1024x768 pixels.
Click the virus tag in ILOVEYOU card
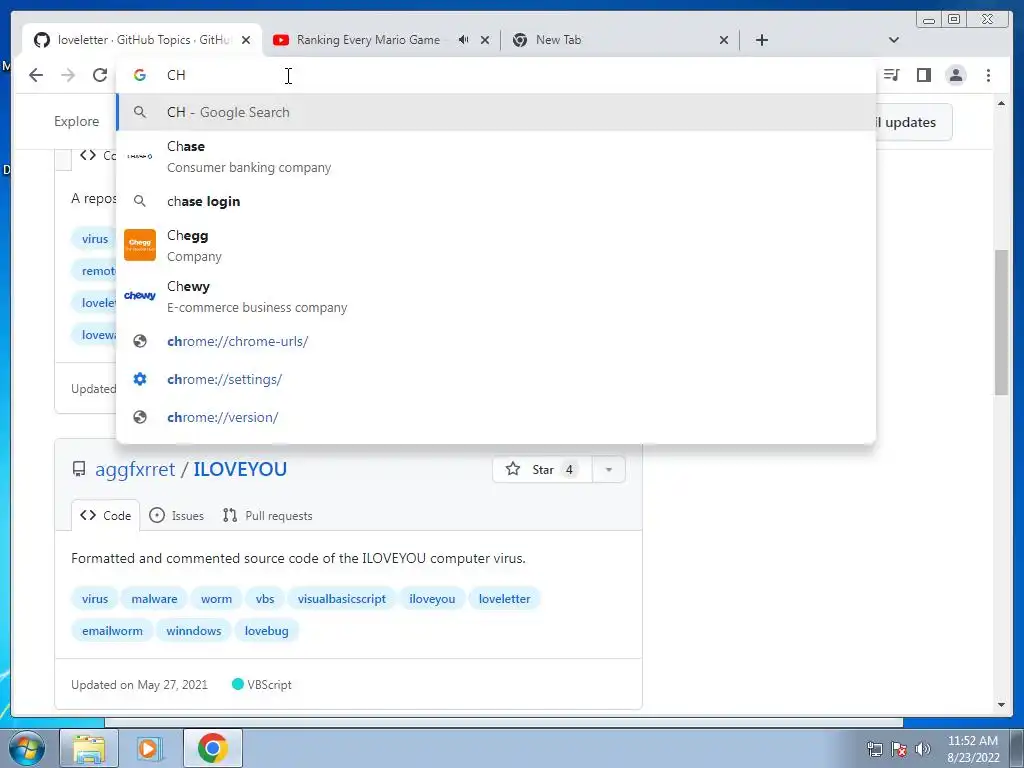(x=95, y=599)
